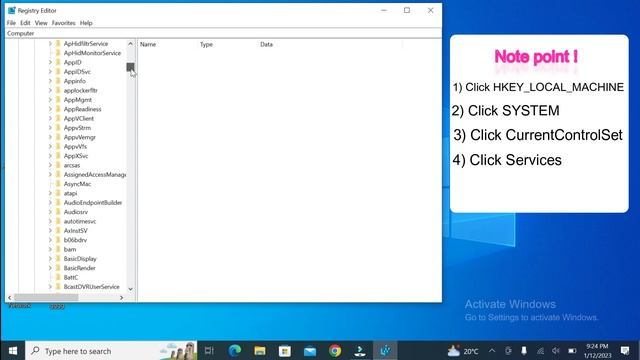Viewport: 640px width, 360px height.
Task: Click the tree horizontal scrollbar thumb
Action: (x=46, y=298)
